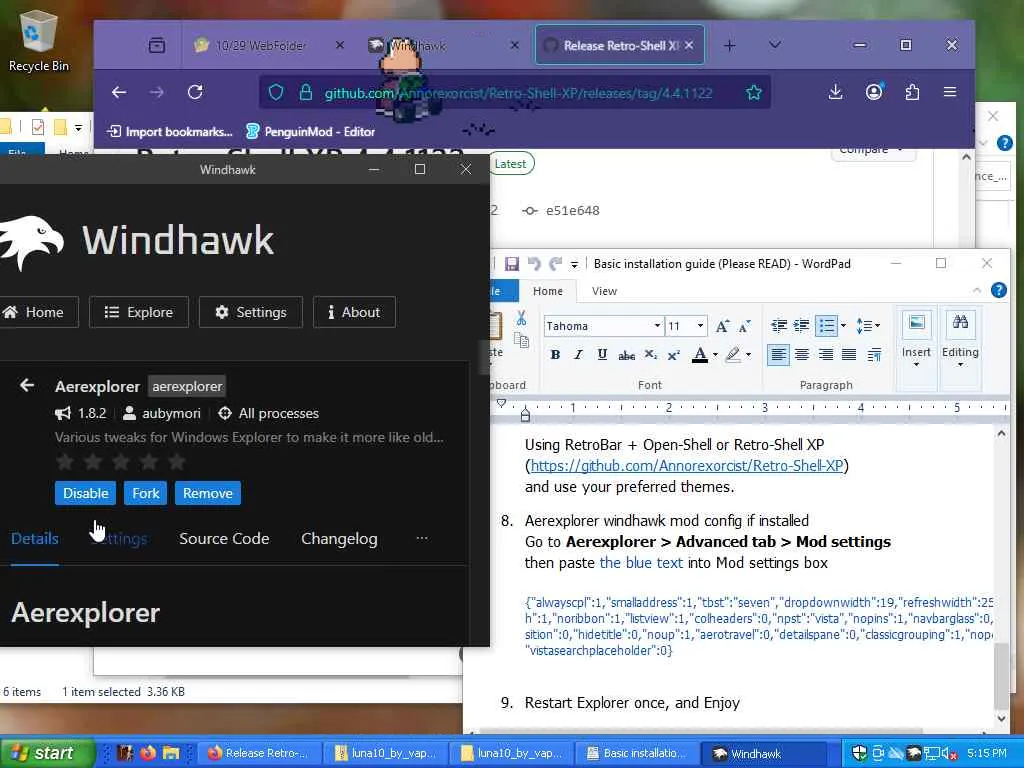This screenshot has width=1024, height=768.
Task: Toggle superscript in WordPad
Action: tap(674, 355)
